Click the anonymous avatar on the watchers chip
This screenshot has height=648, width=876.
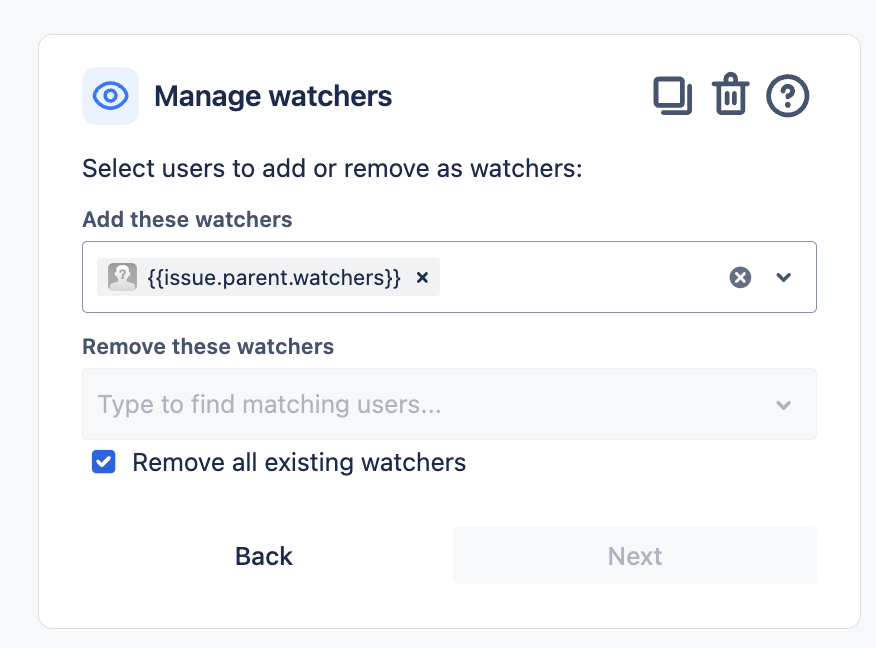tap(120, 277)
